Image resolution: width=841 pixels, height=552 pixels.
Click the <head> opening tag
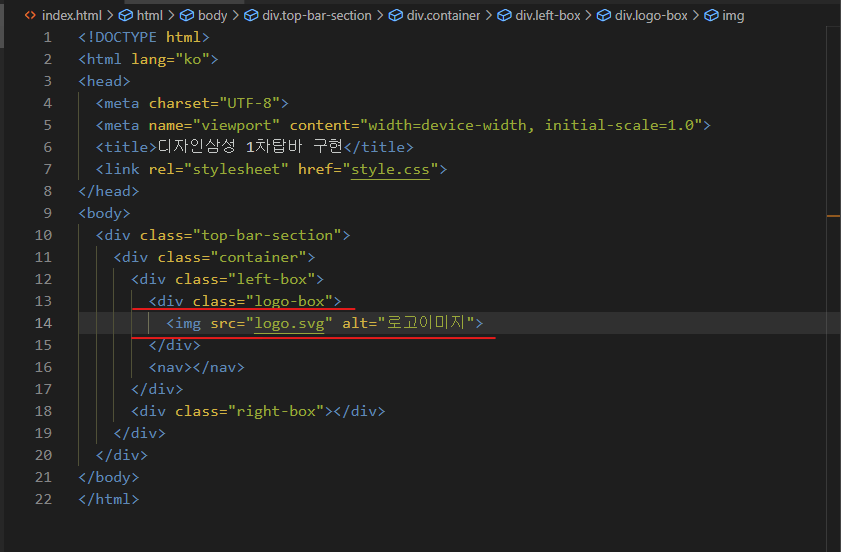(x=104, y=82)
